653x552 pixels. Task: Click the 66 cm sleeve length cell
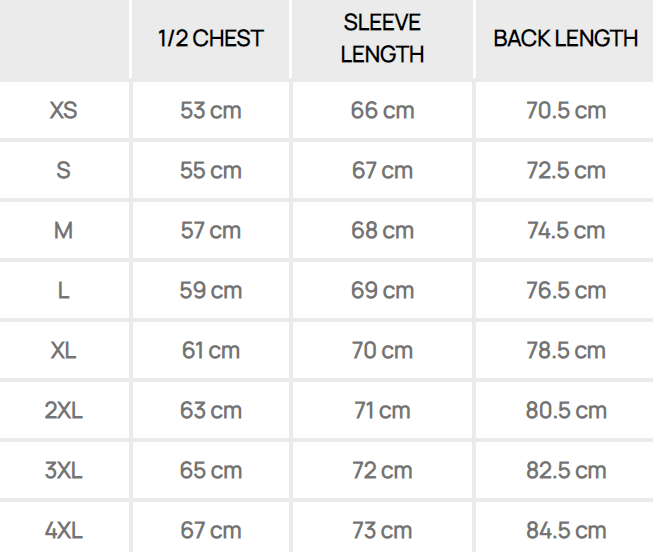click(382, 110)
